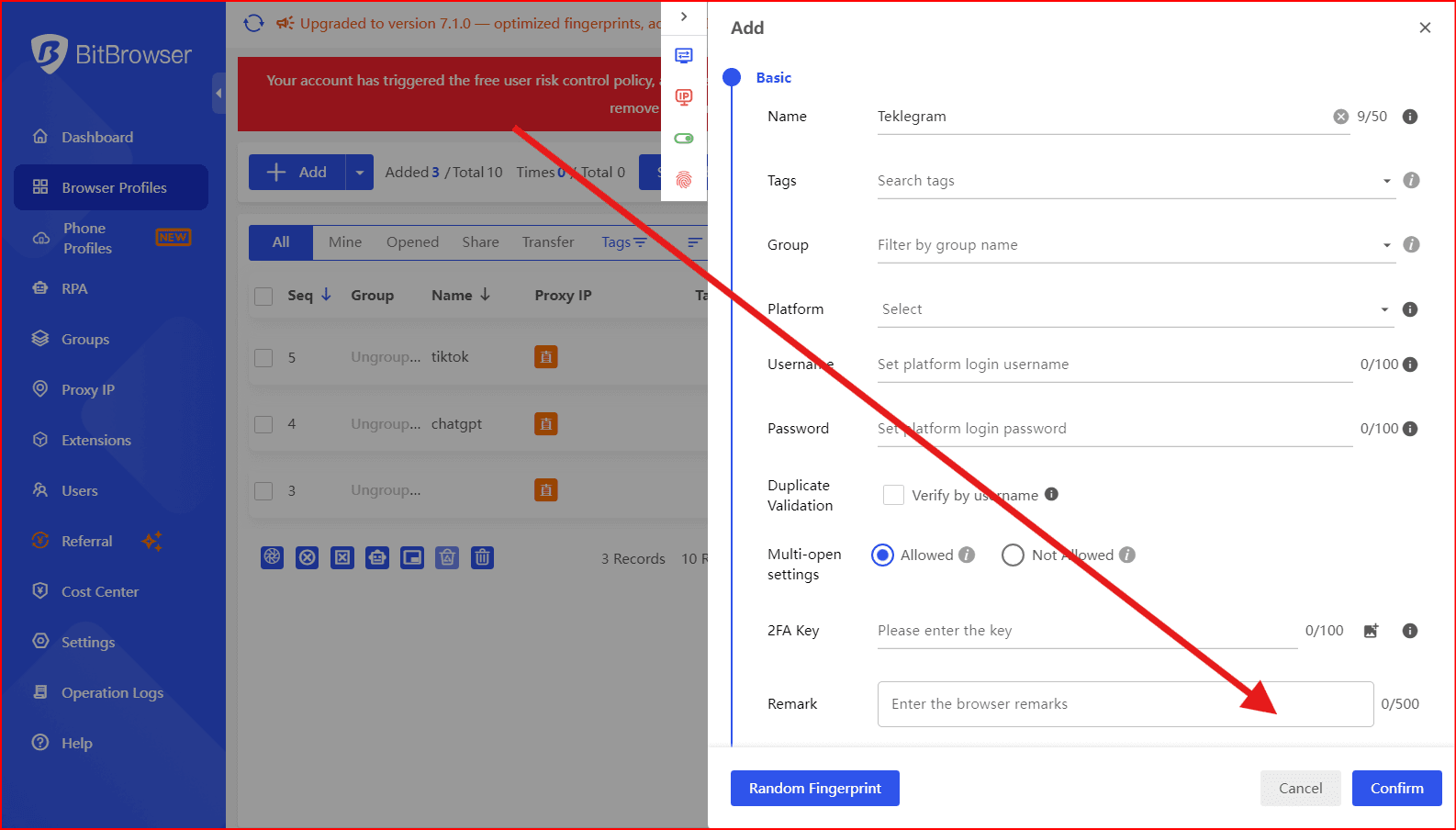The image size is (1456, 830).
Task: Open the Platform select dropdown
Action: [1135, 309]
